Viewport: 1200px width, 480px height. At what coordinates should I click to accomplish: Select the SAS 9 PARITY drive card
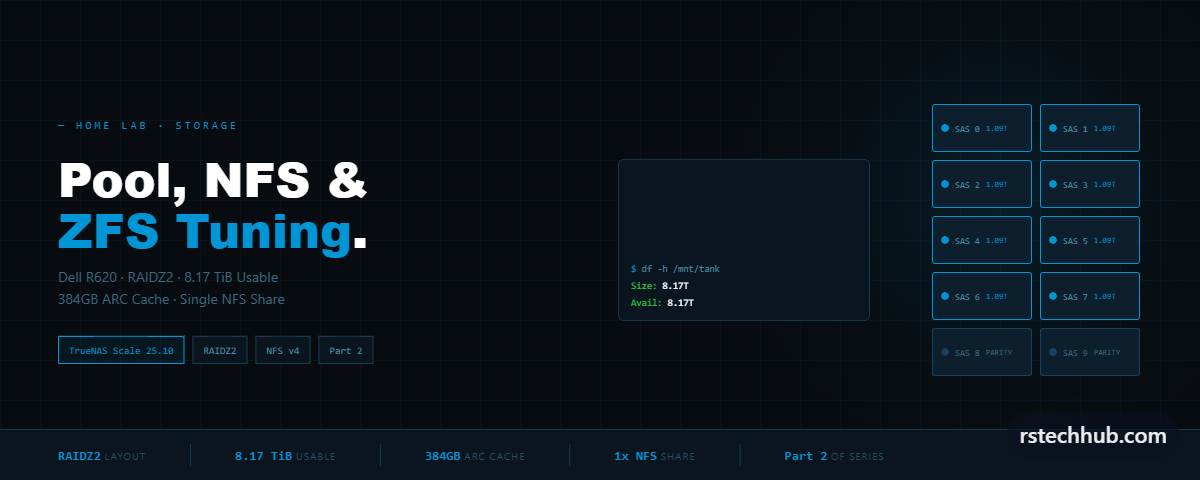coord(1090,352)
